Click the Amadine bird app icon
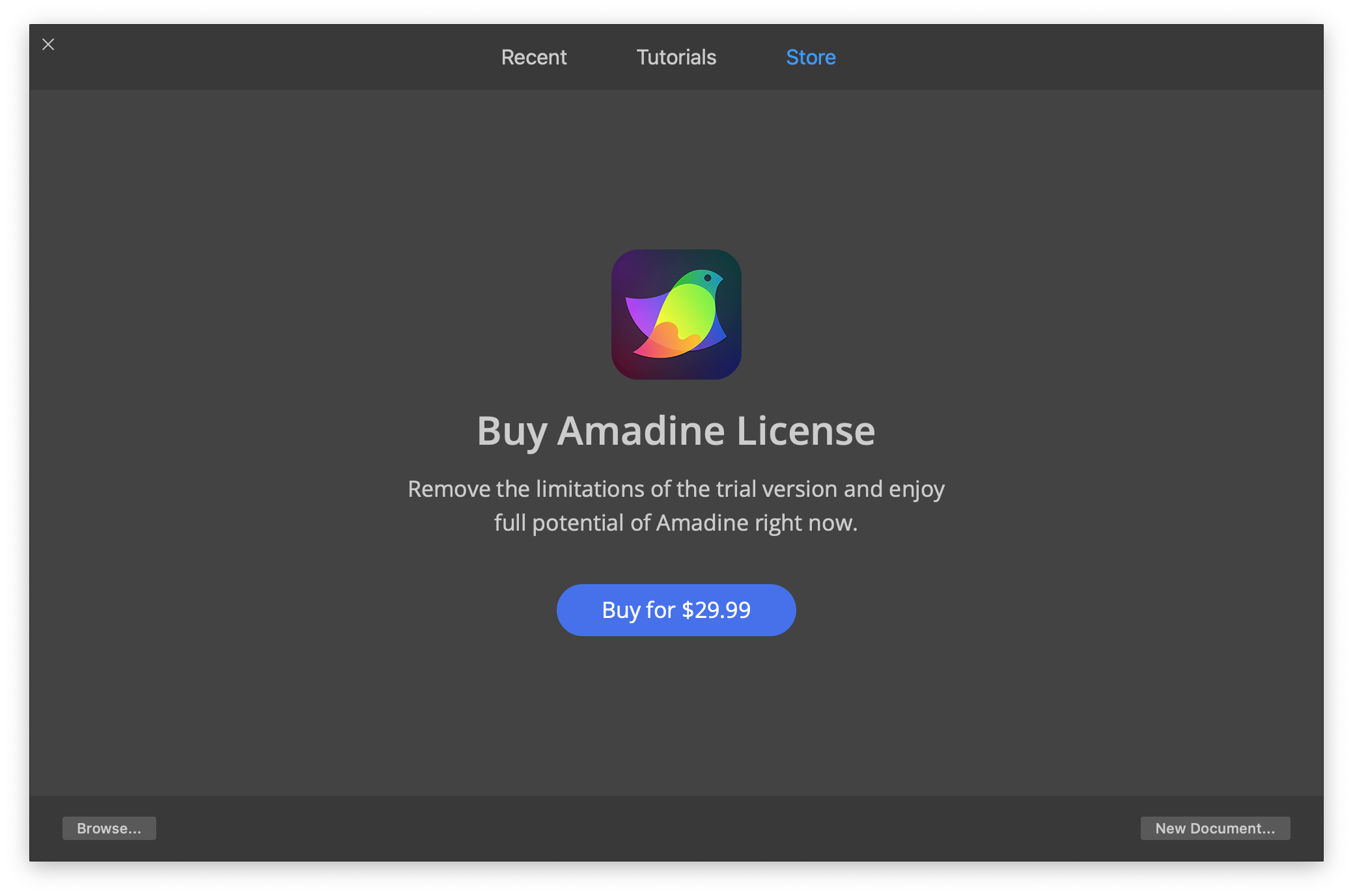This screenshot has height=896, width=1353. pyautogui.click(x=676, y=314)
